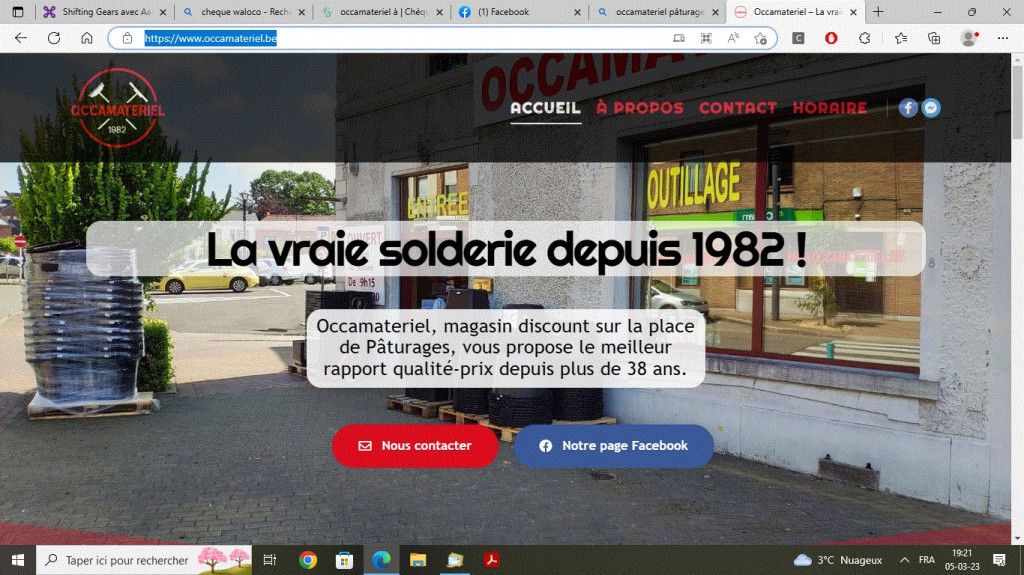Switch to the '(1) Facebook' tab
This screenshot has width=1024, height=575.
[520, 12]
